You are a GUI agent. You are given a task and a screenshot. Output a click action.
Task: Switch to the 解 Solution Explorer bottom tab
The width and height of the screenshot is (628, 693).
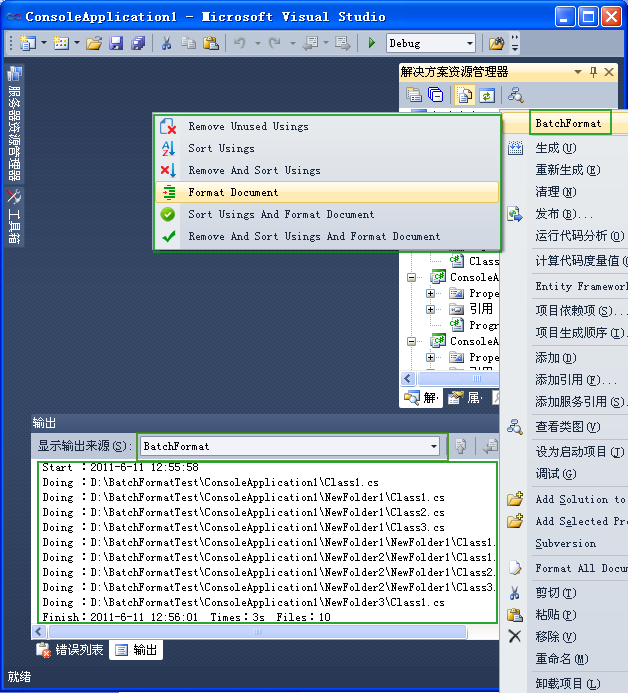click(x=422, y=398)
